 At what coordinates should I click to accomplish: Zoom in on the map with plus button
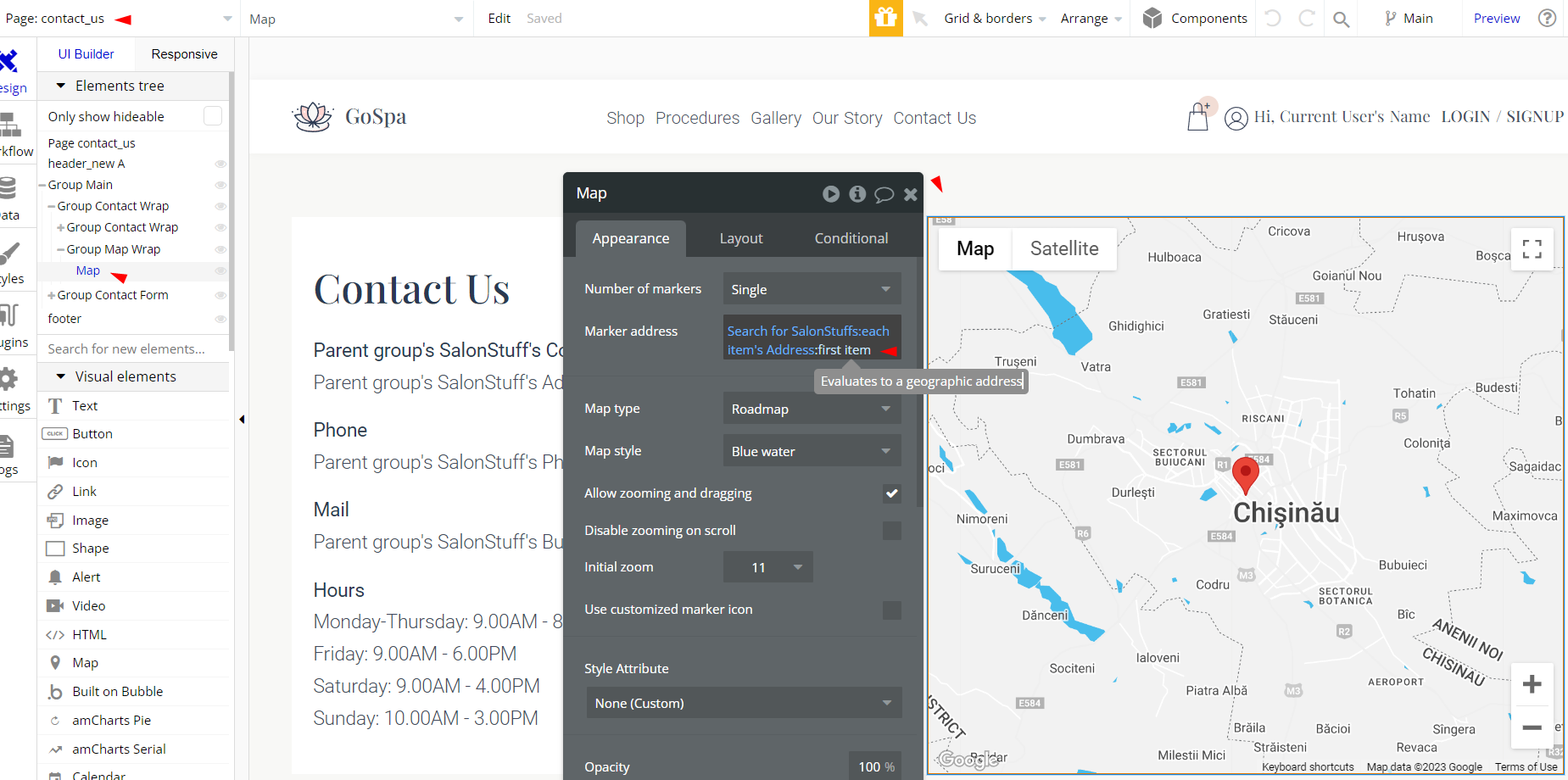1532,684
